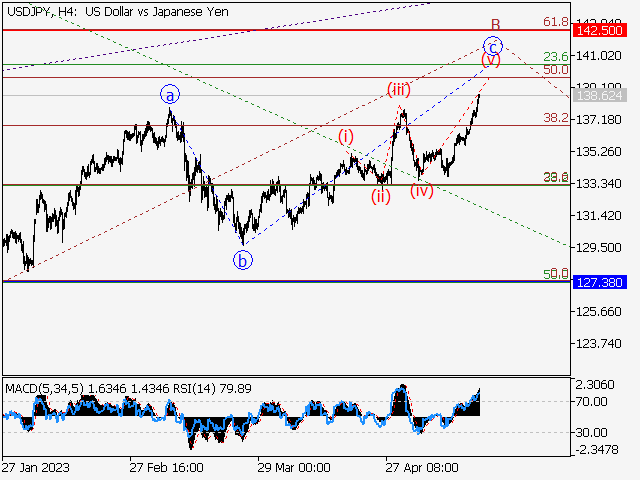This screenshot has width=640, height=480.
Task: Select the red 142.500 price level tag
Action: pyautogui.click(x=599, y=31)
